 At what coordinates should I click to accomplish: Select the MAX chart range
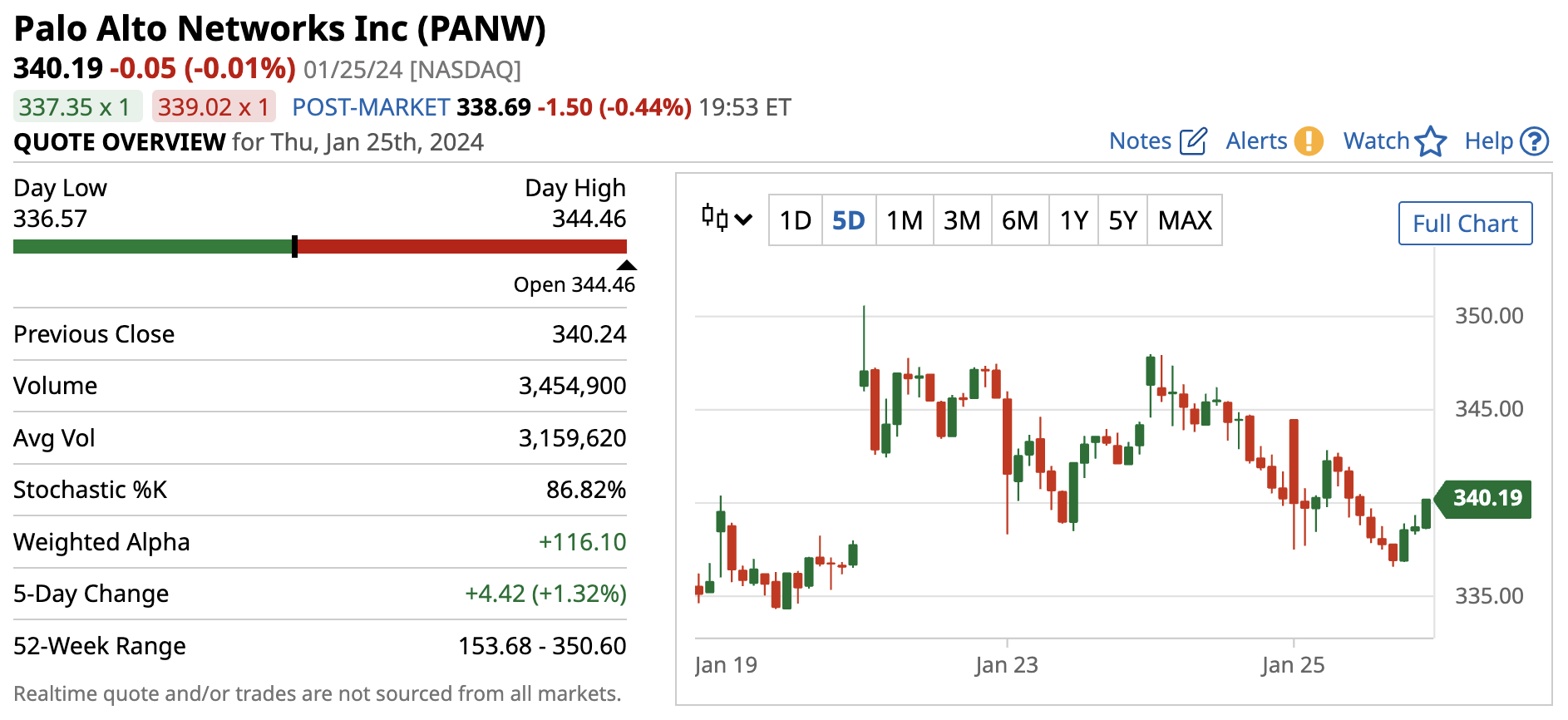point(1185,220)
